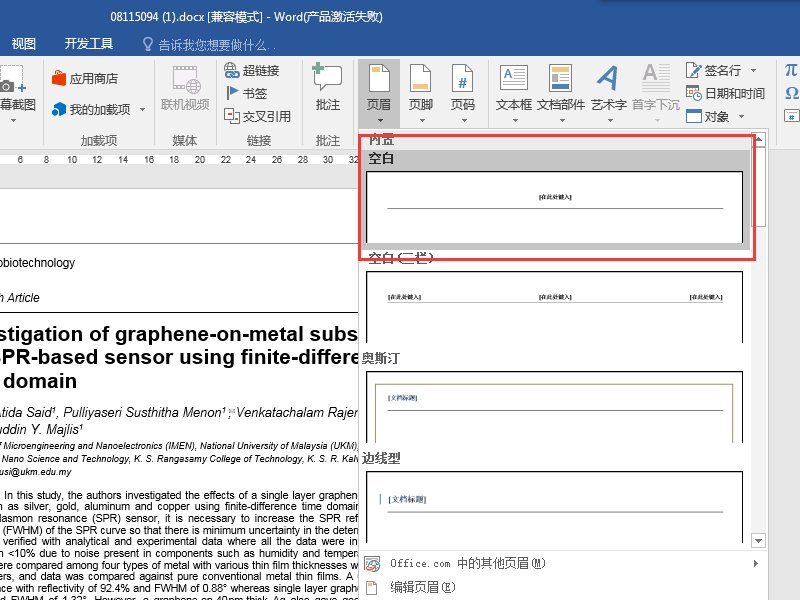Select the 空白 header template
Viewport: 800px width, 600px height.
tap(557, 205)
